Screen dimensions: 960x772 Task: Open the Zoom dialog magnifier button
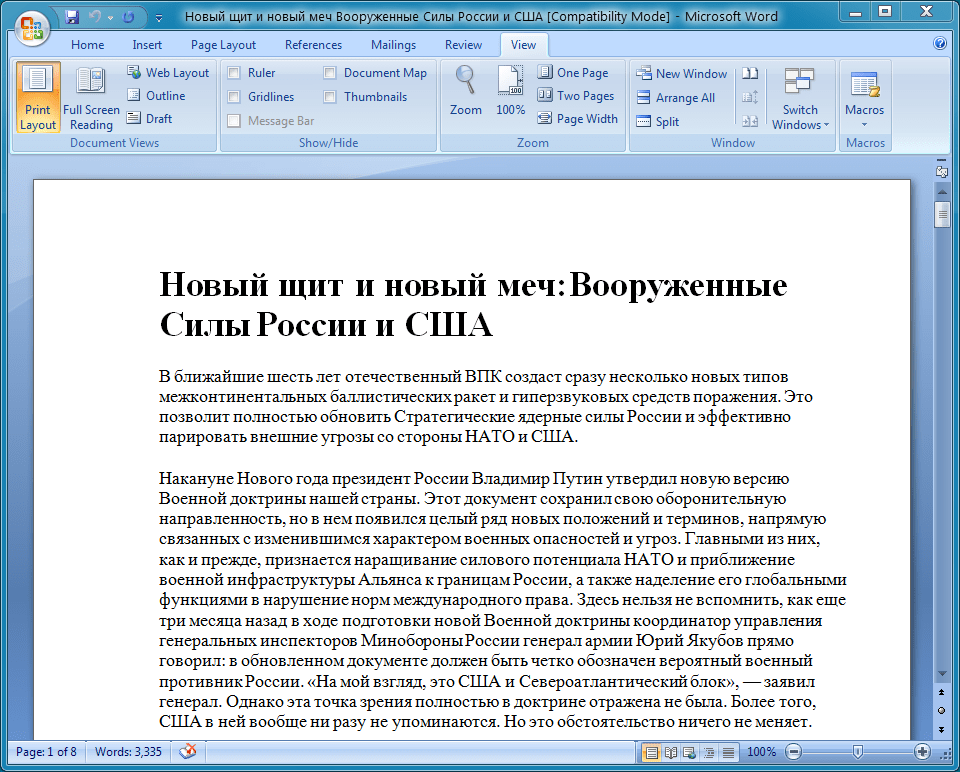pos(465,91)
